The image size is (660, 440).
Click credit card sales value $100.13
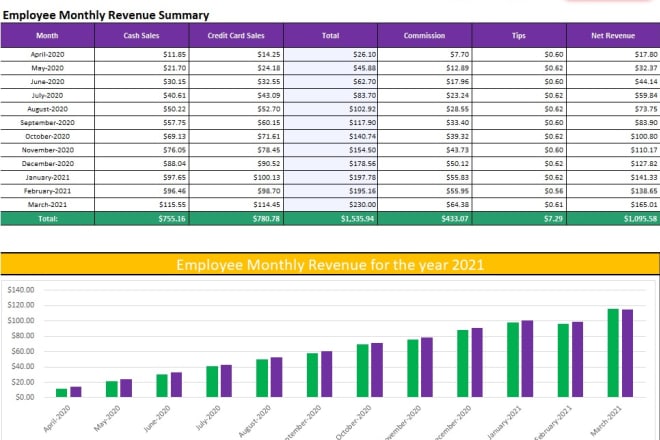pyautogui.click(x=266, y=177)
